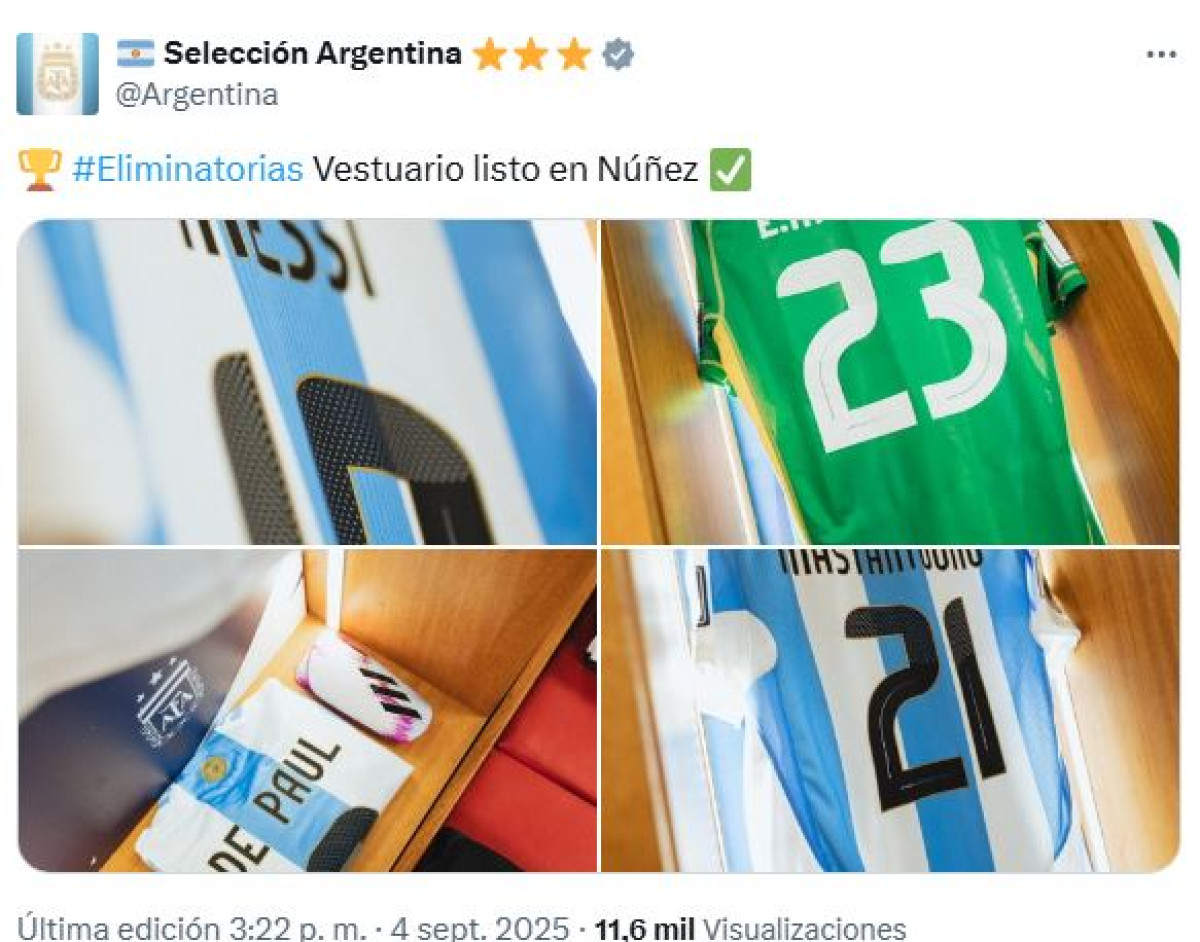Viewport: 1200px width, 942px height.
Task: Open the 11,6 mil Visualizaciones count
Action: (750, 926)
